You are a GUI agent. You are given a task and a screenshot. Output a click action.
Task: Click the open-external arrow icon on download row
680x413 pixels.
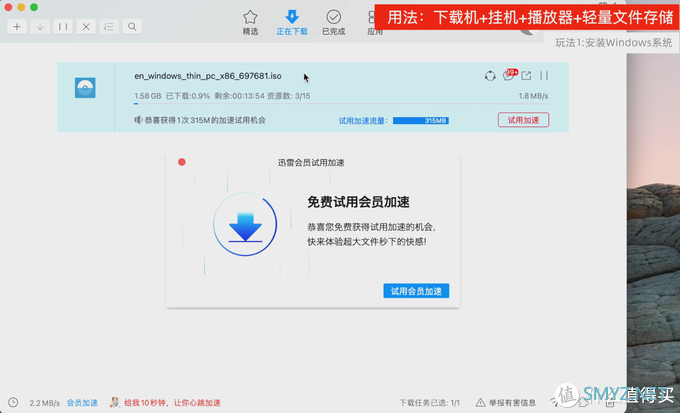click(x=526, y=76)
